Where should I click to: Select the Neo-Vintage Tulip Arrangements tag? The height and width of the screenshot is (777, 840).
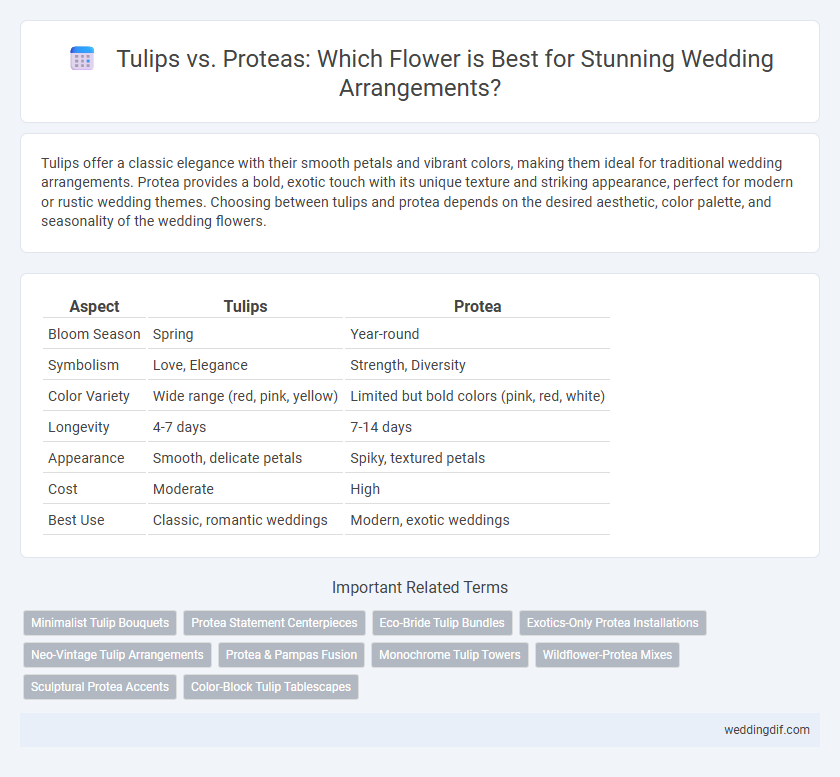pyautogui.click(x=117, y=655)
